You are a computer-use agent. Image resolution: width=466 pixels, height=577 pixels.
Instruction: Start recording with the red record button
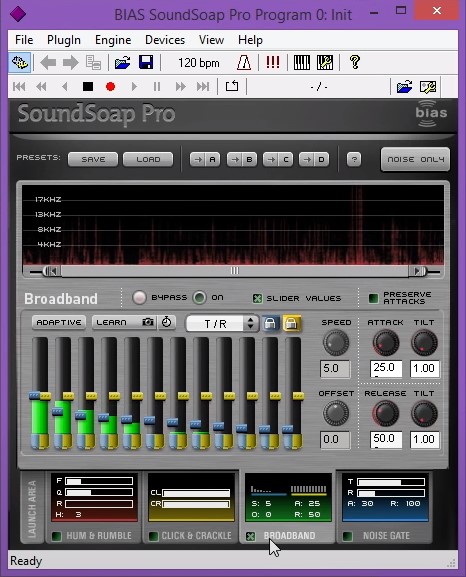(110, 87)
